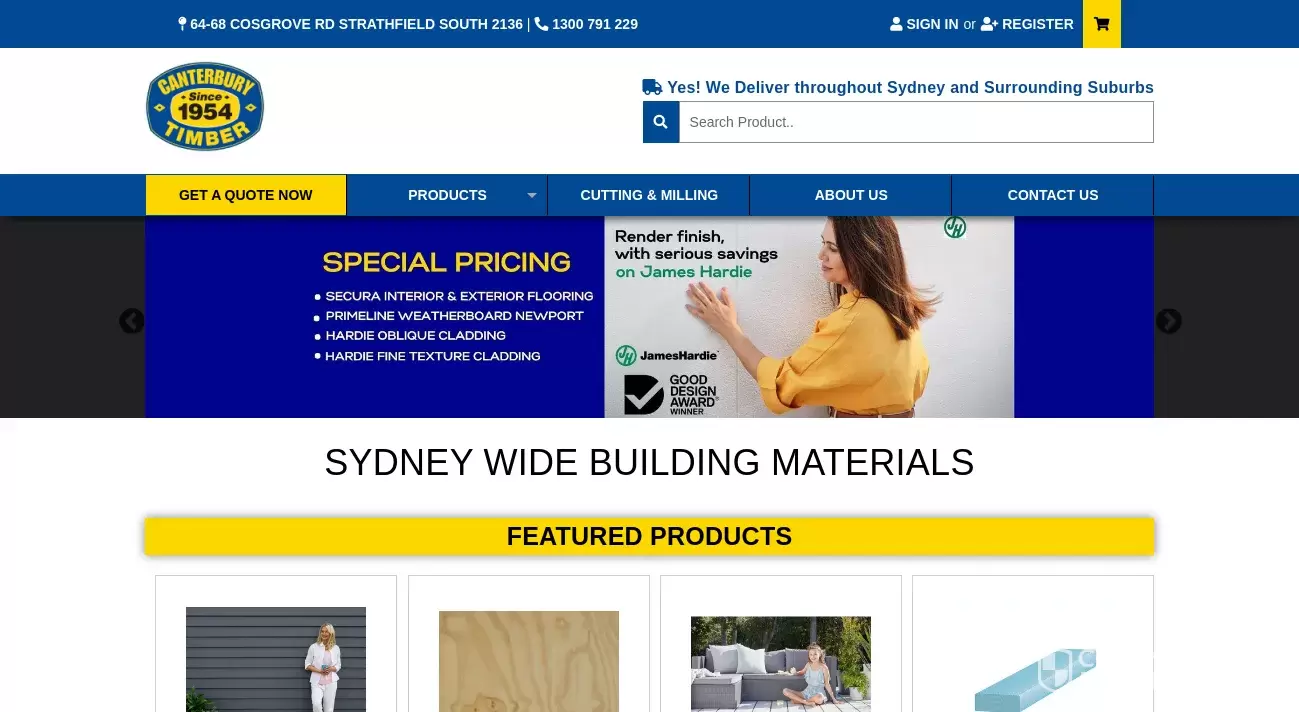Focus the Search Product field

[x=916, y=122]
